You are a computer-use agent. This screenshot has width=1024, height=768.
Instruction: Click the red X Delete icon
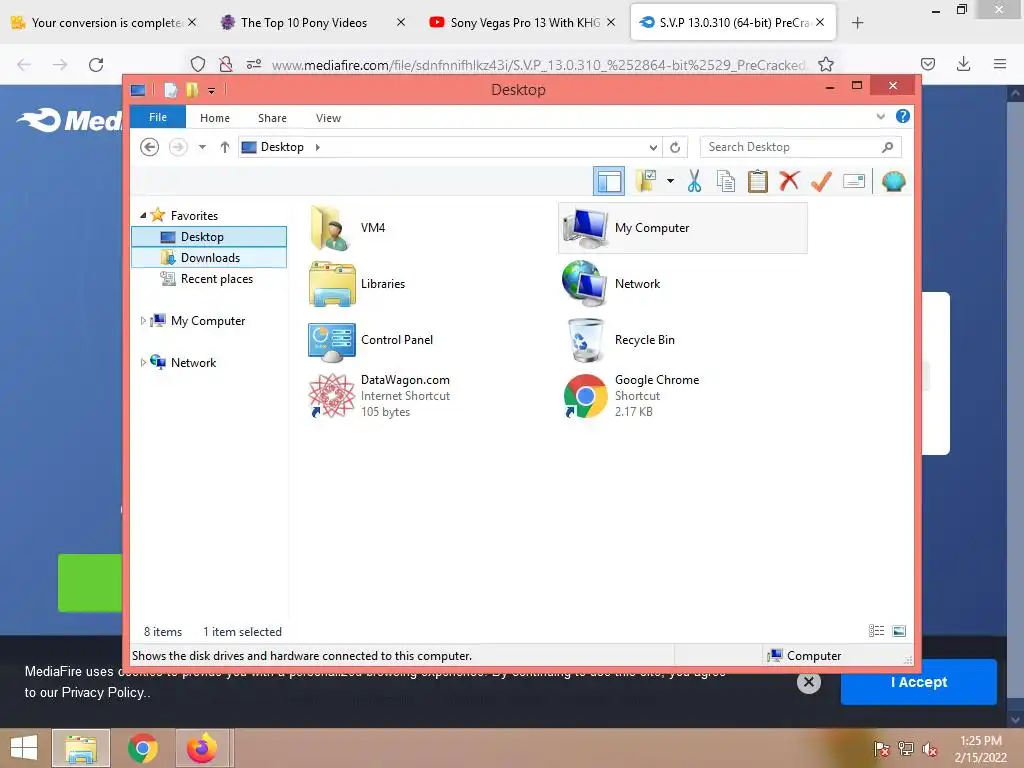coord(789,180)
